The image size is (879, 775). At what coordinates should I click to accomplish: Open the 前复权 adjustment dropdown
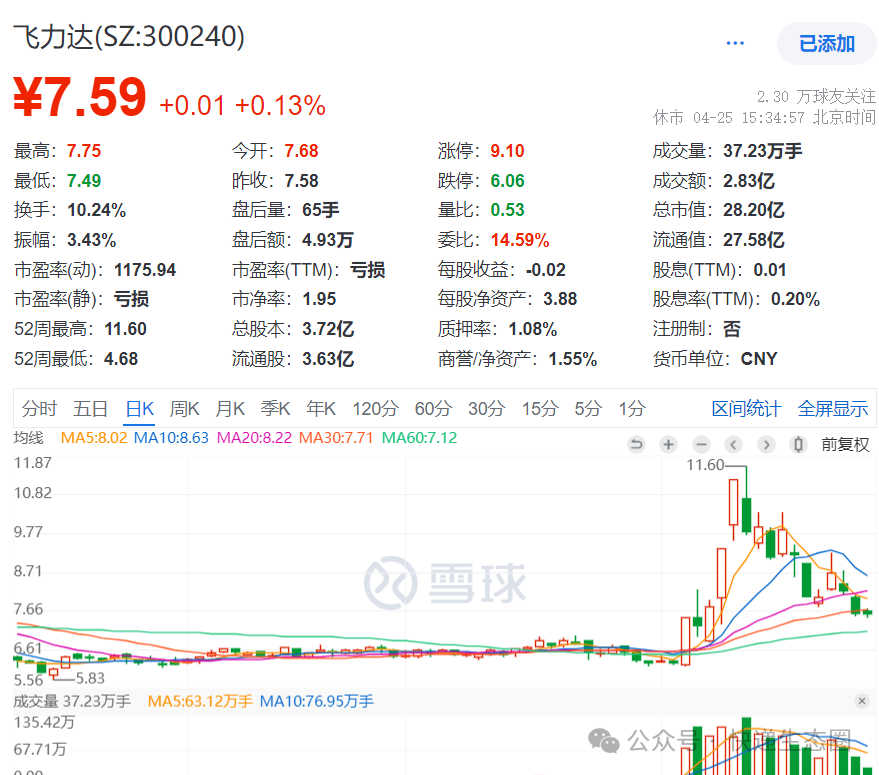tap(845, 445)
